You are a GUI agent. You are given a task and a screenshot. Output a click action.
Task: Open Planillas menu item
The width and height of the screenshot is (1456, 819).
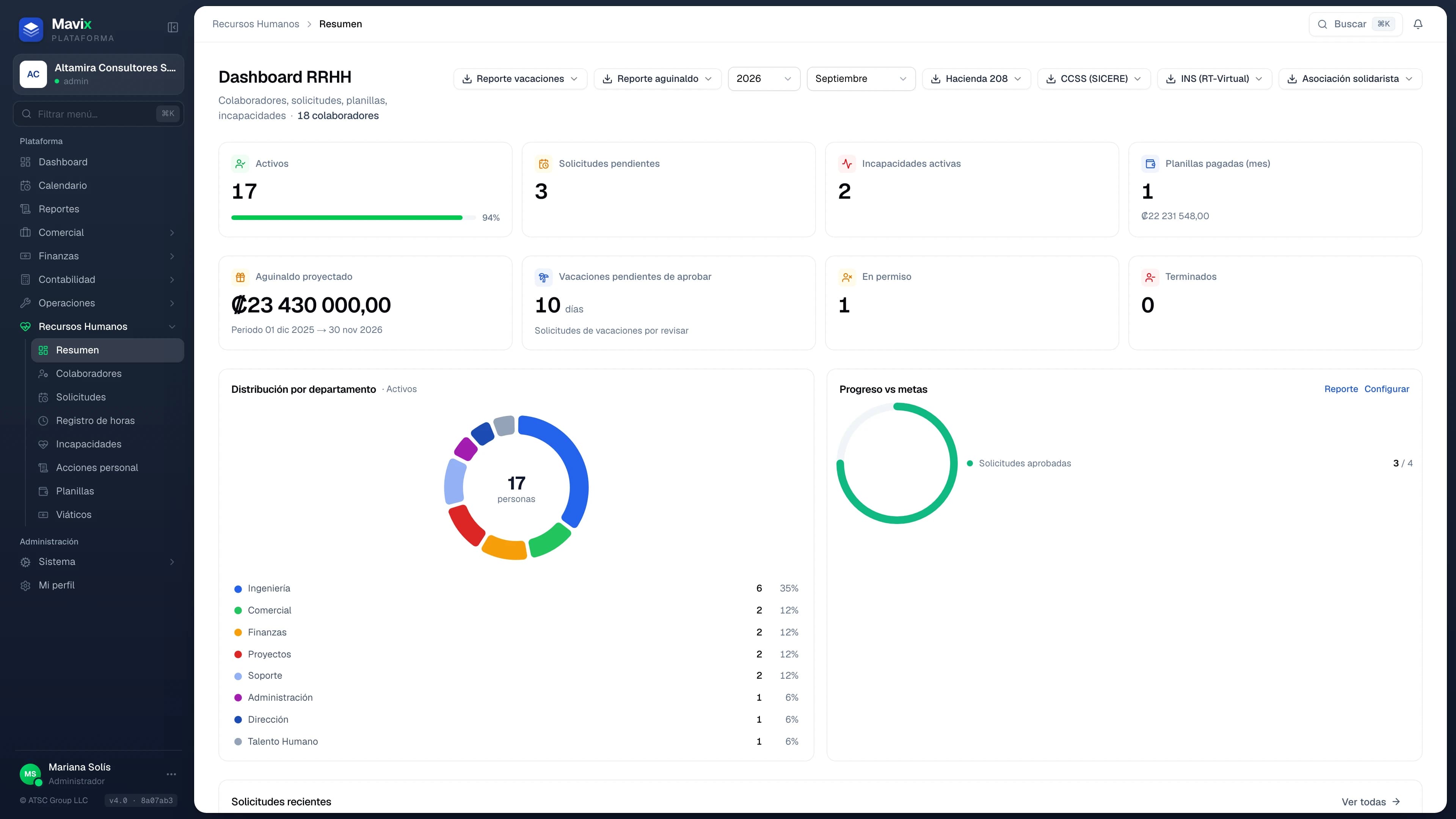click(107, 491)
